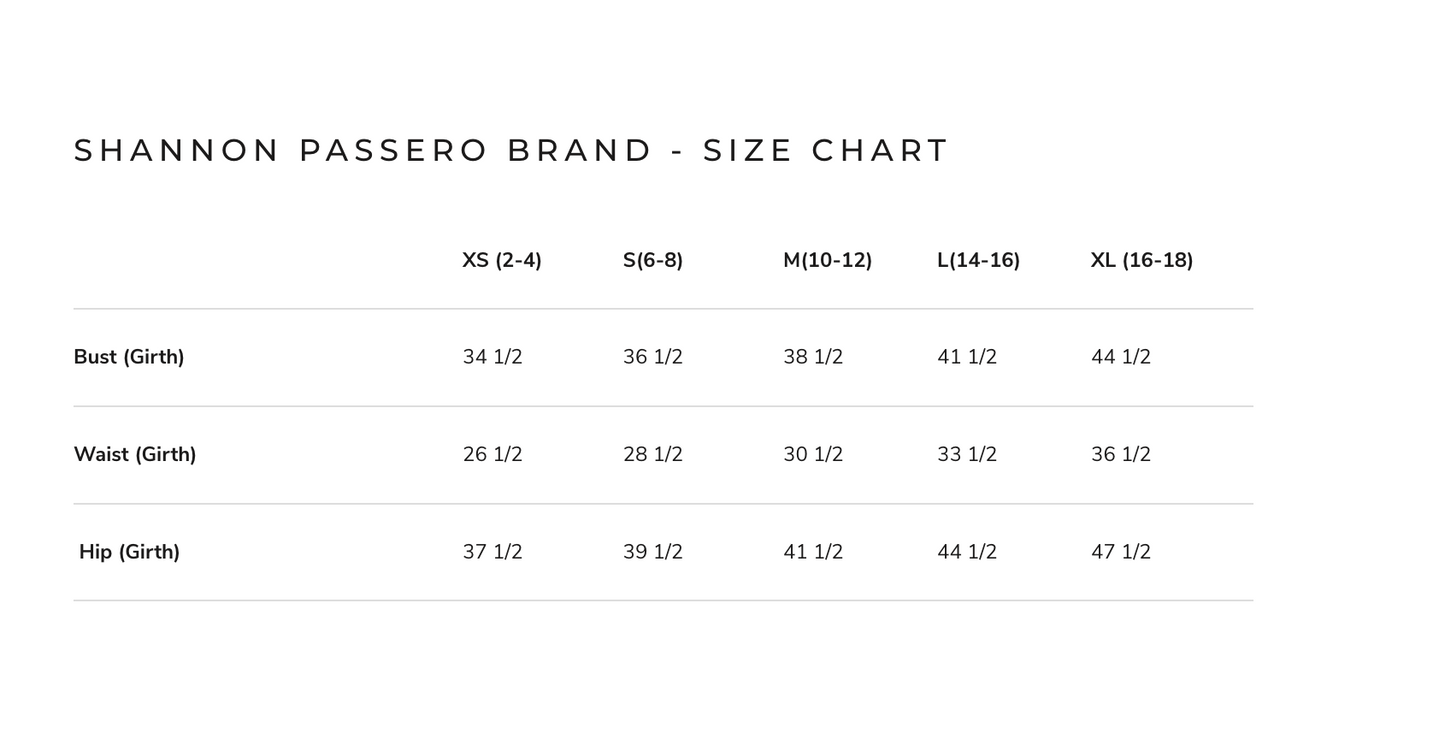This screenshot has height=751, width=1445.
Task: Select the XL (16-18) column header
Action: click(x=1142, y=260)
